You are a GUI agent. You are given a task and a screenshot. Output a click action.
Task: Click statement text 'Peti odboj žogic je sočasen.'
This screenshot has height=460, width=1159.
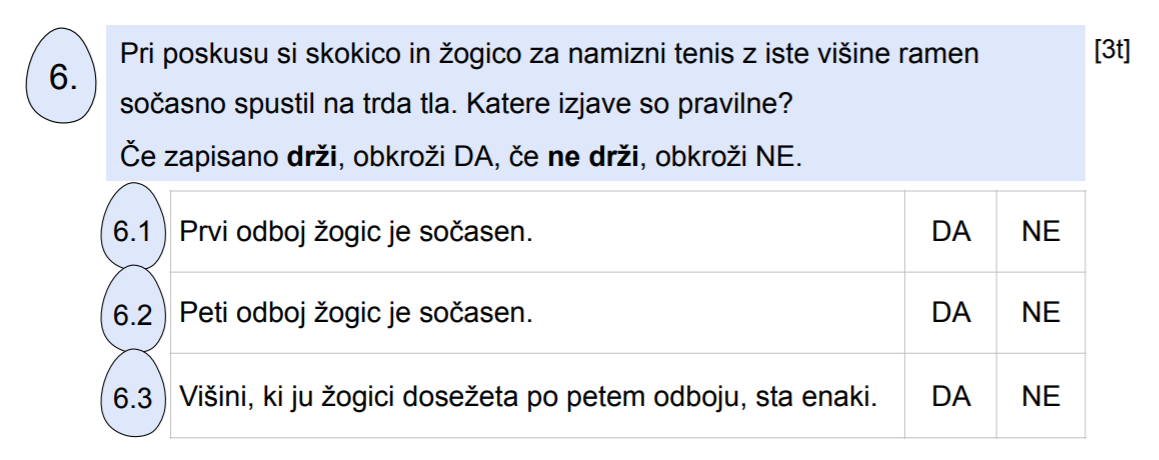coord(356,313)
